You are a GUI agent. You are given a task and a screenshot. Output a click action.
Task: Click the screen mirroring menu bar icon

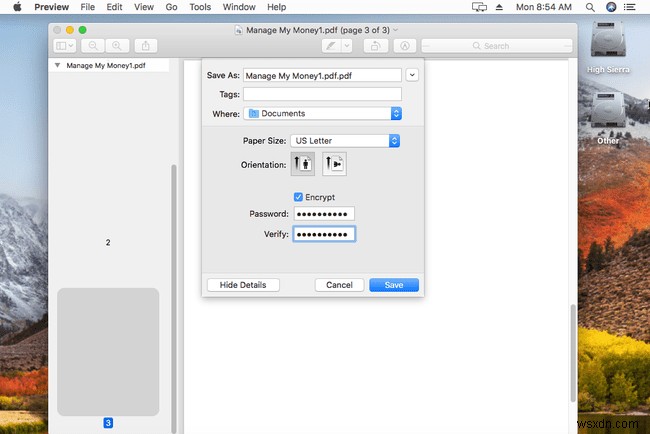coord(479,7)
